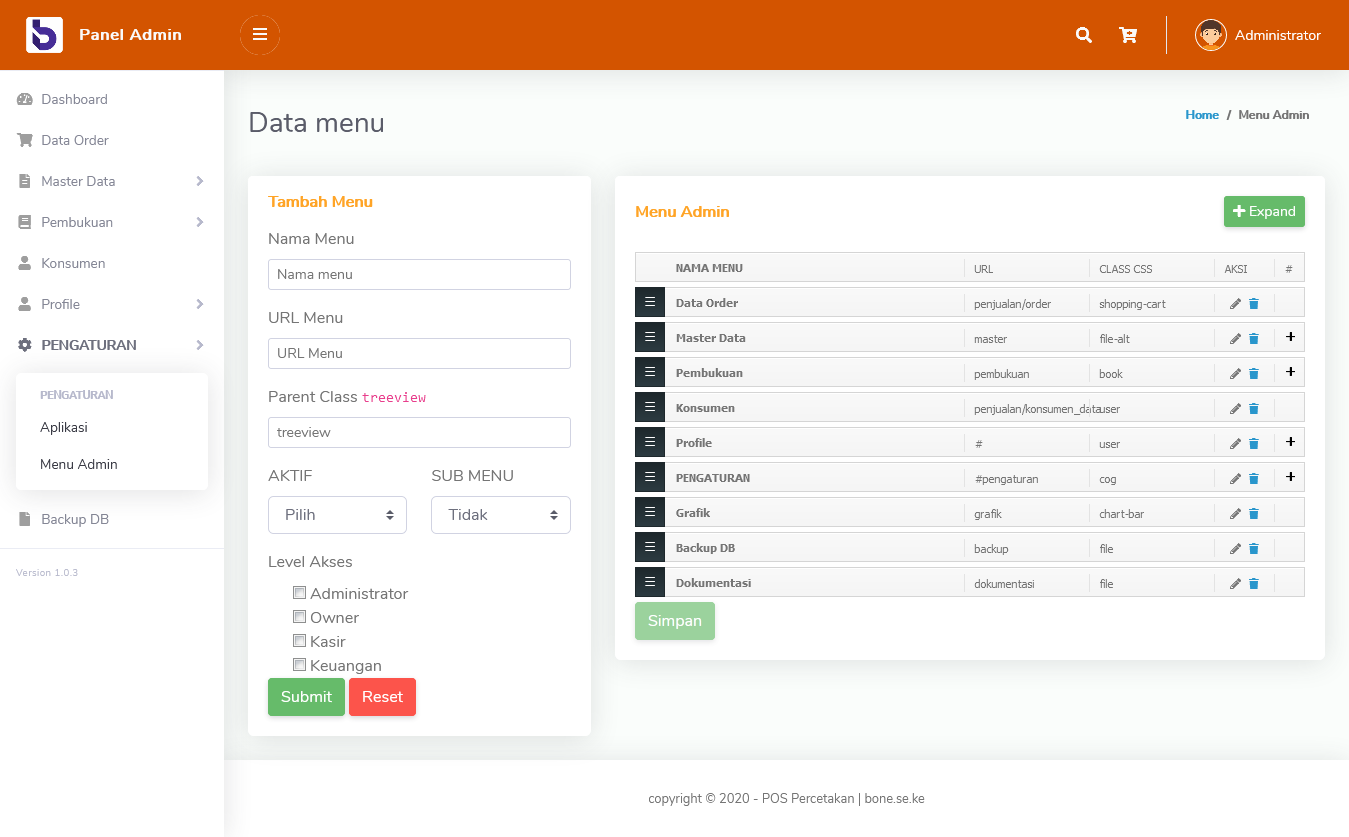1349x837 pixels.
Task: Enable Kasir access level
Action: coord(299,640)
